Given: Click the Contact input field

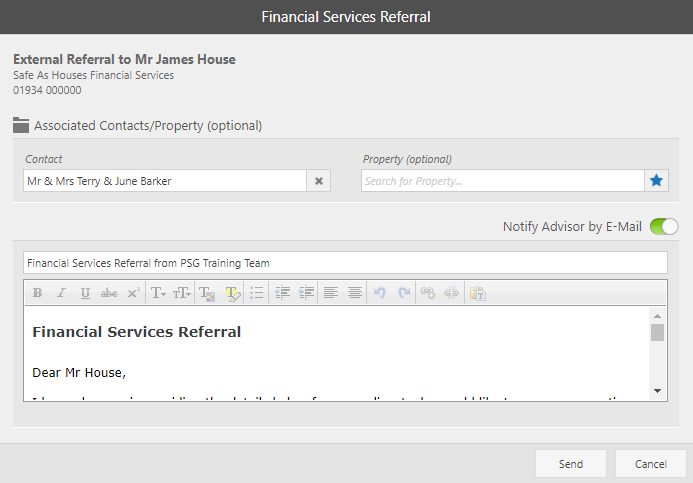Looking at the screenshot, I should pyautogui.click(x=165, y=181).
